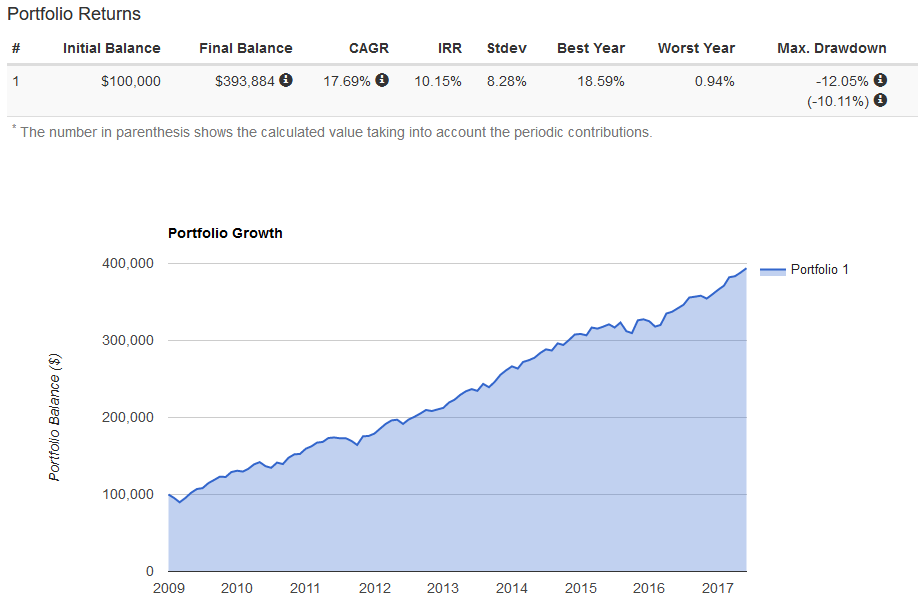Image resolution: width=918 pixels, height=603 pixels.
Task: Click the Worst Year column header
Action: (x=696, y=48)
